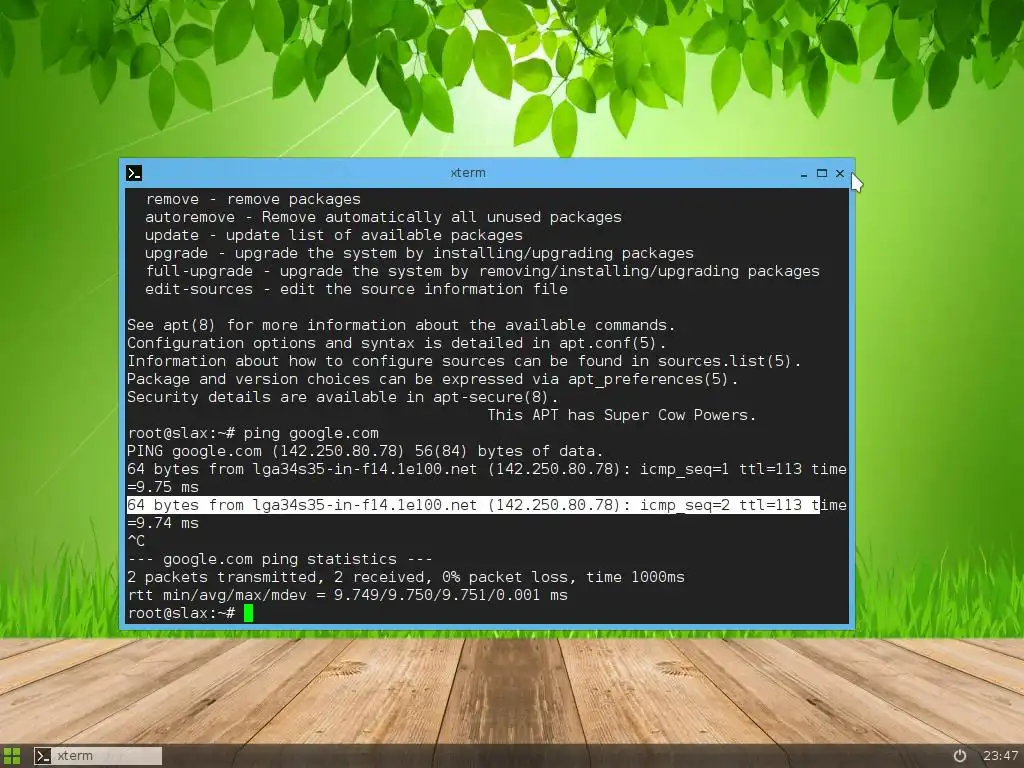Click the '2 packets transmitted' line
1024x768 pixels.
coord(406,577)
